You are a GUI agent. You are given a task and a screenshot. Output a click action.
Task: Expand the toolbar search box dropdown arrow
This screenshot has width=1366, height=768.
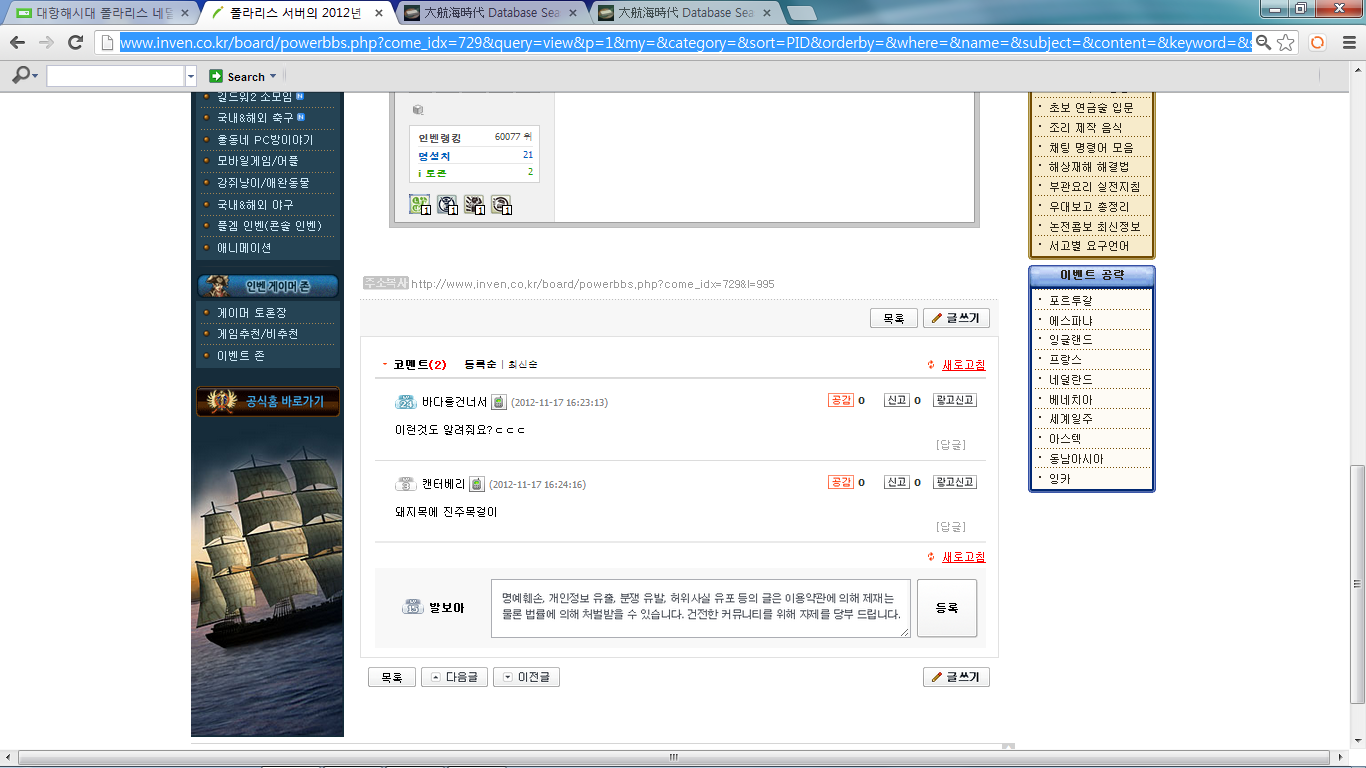(x=191, y=76)
